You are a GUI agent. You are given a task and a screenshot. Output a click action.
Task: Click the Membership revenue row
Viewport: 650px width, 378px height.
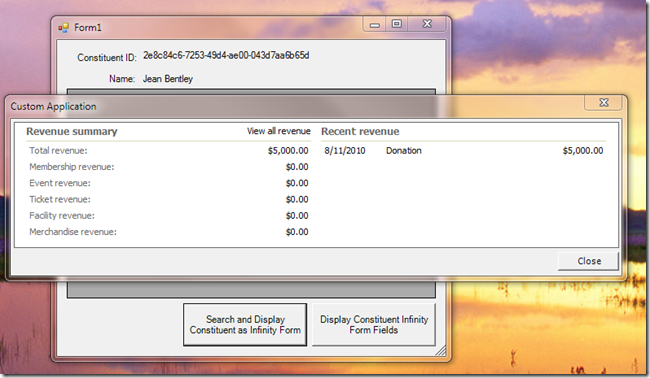pyautogui.click(x=169, y=167)
